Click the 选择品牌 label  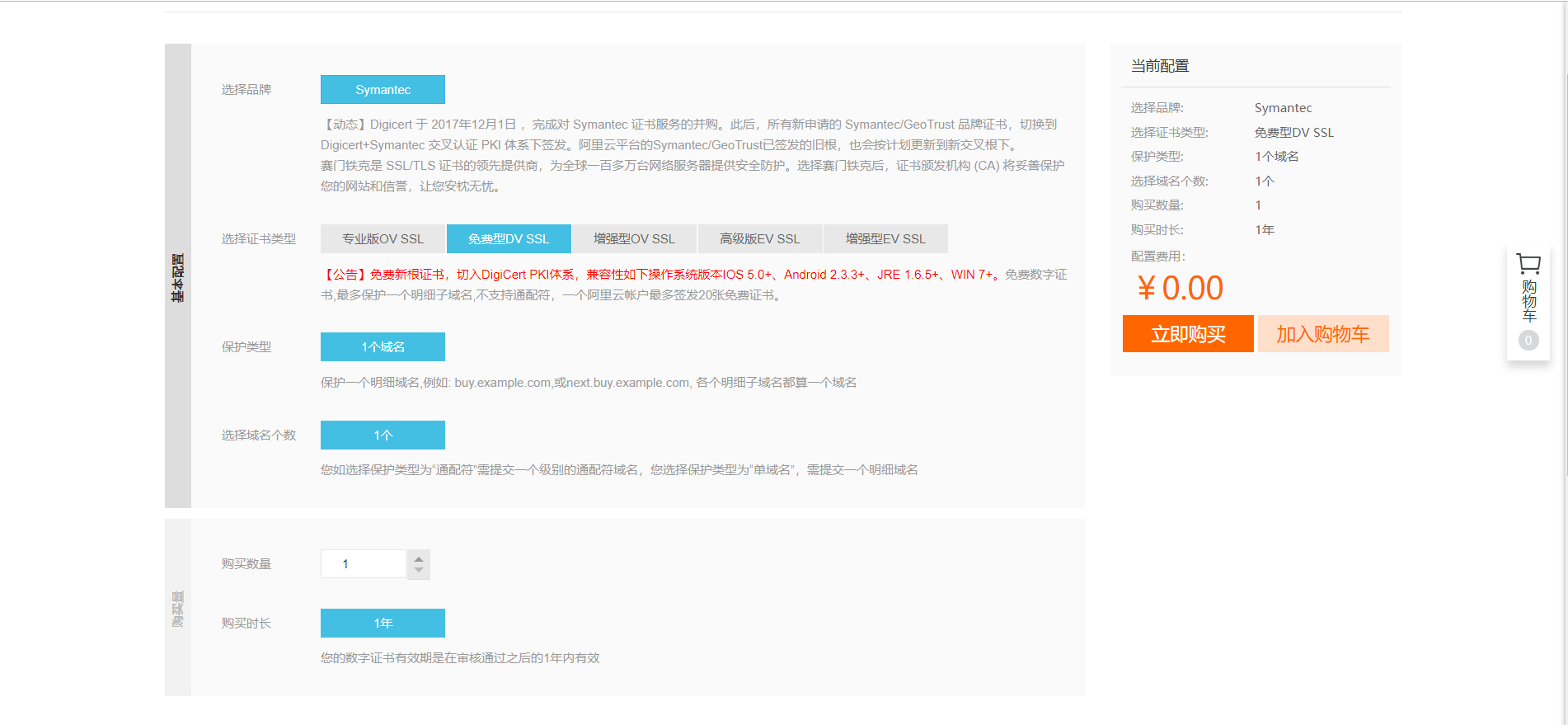click(246, 89)
